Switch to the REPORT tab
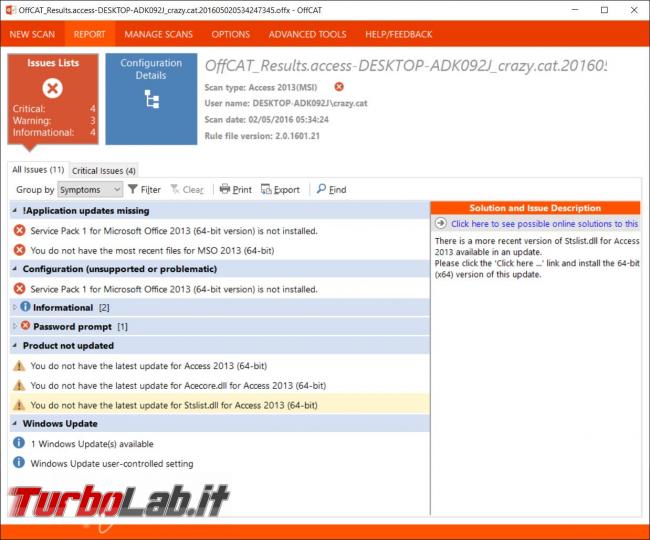 (90, 34)
